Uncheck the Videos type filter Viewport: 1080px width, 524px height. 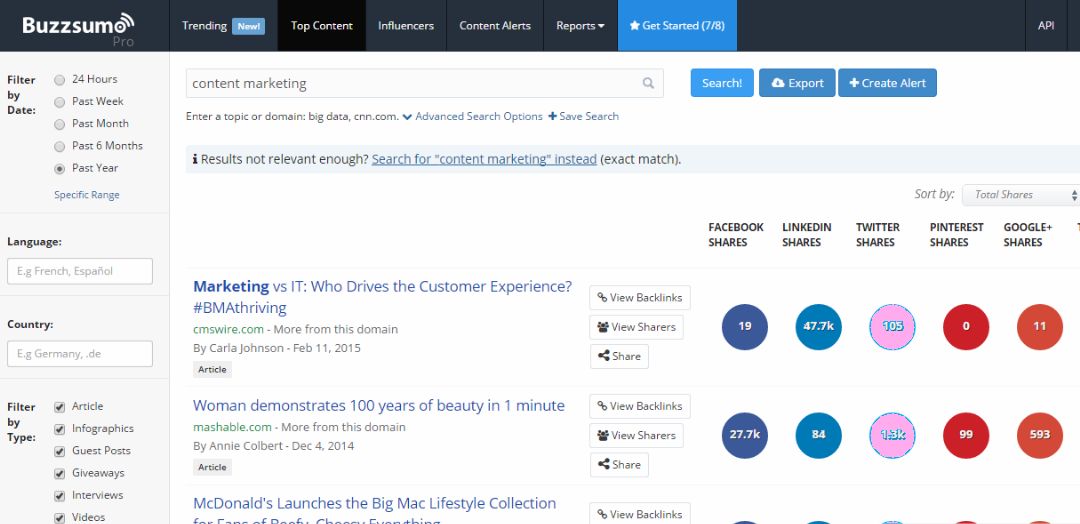pos(60,518)
